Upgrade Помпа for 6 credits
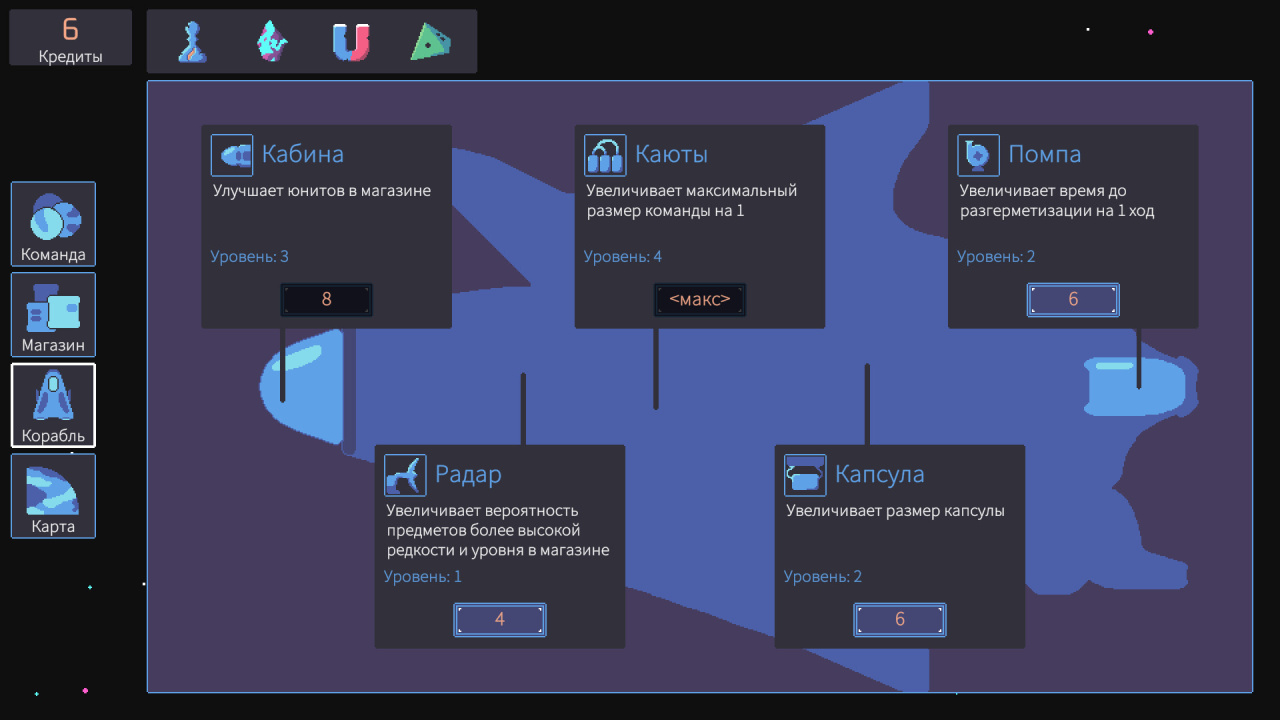The height and width of the screenshot is (720, 1280). click(x=1073, y=299)
